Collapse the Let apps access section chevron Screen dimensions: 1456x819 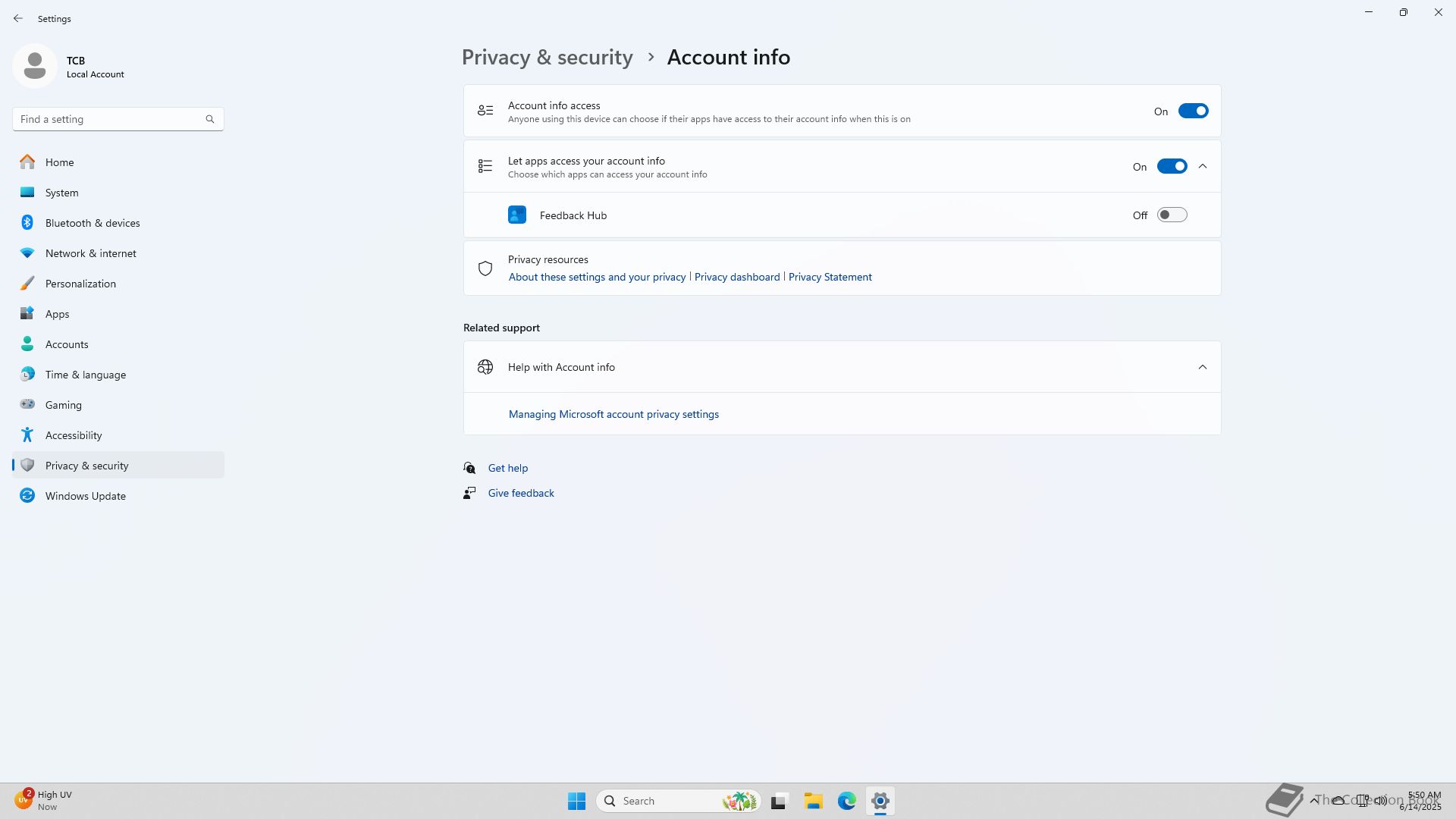(1203, 167)
